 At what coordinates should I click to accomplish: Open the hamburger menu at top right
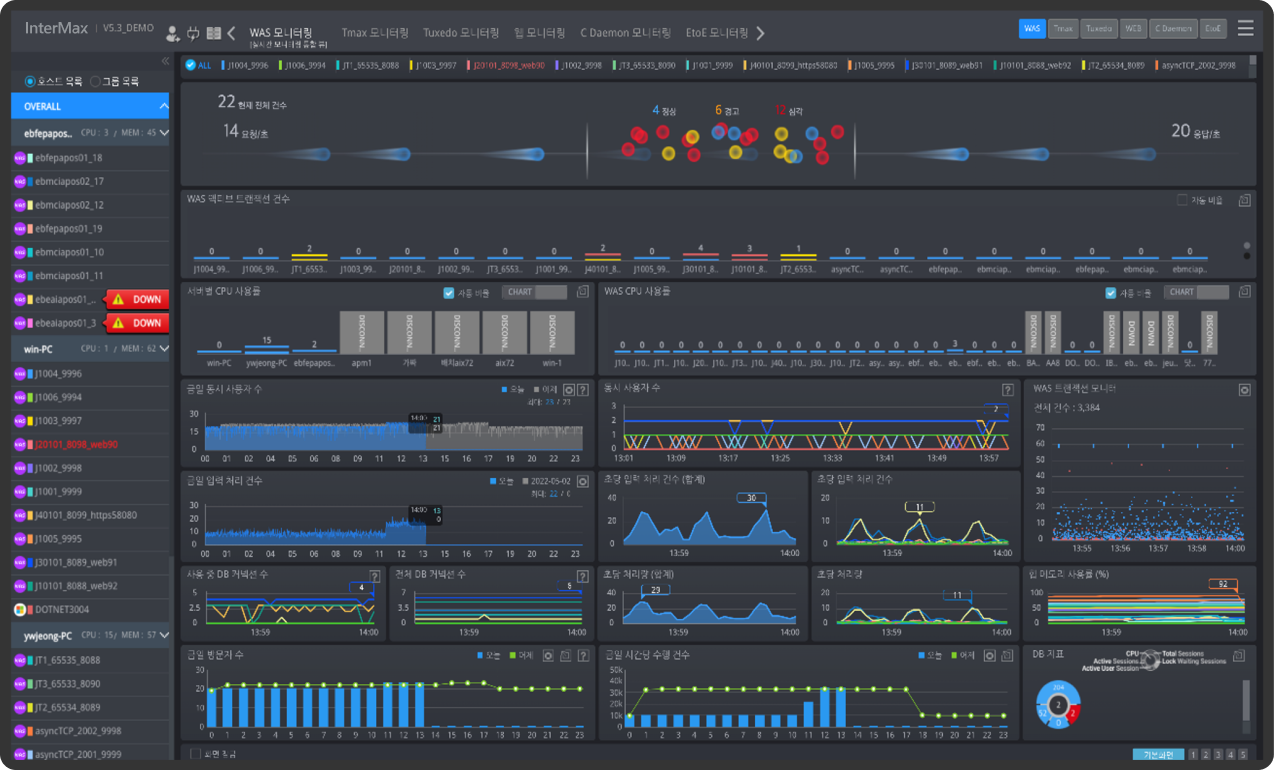1245,29
